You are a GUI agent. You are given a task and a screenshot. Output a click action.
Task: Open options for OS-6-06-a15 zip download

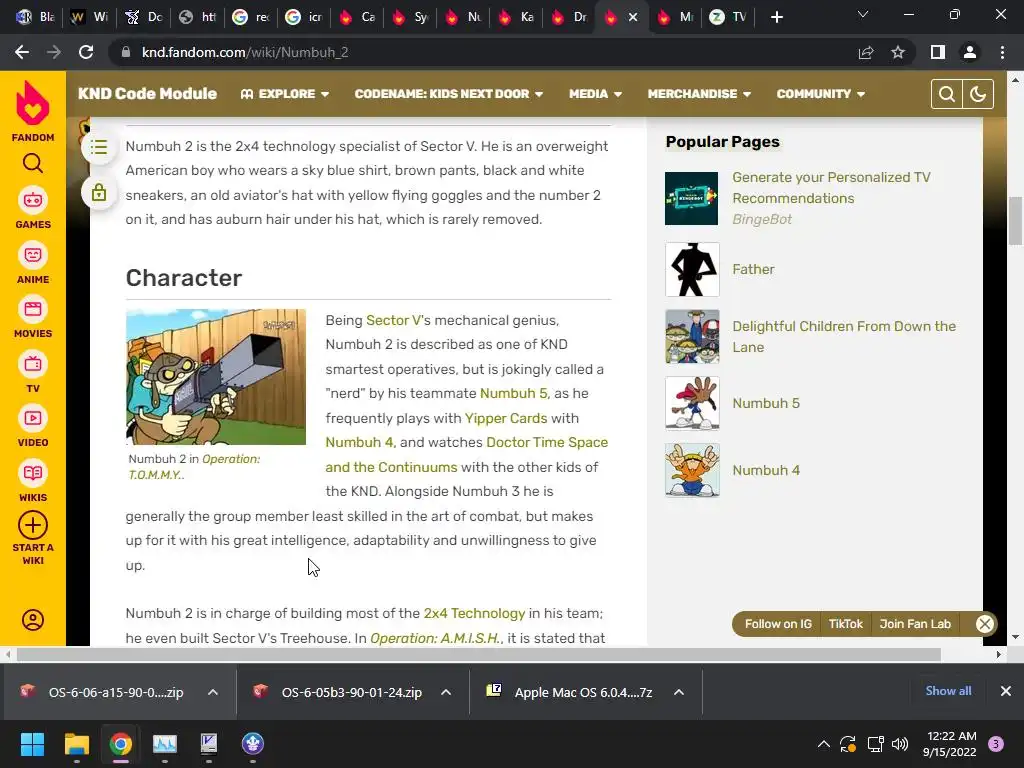coord(213,692)
